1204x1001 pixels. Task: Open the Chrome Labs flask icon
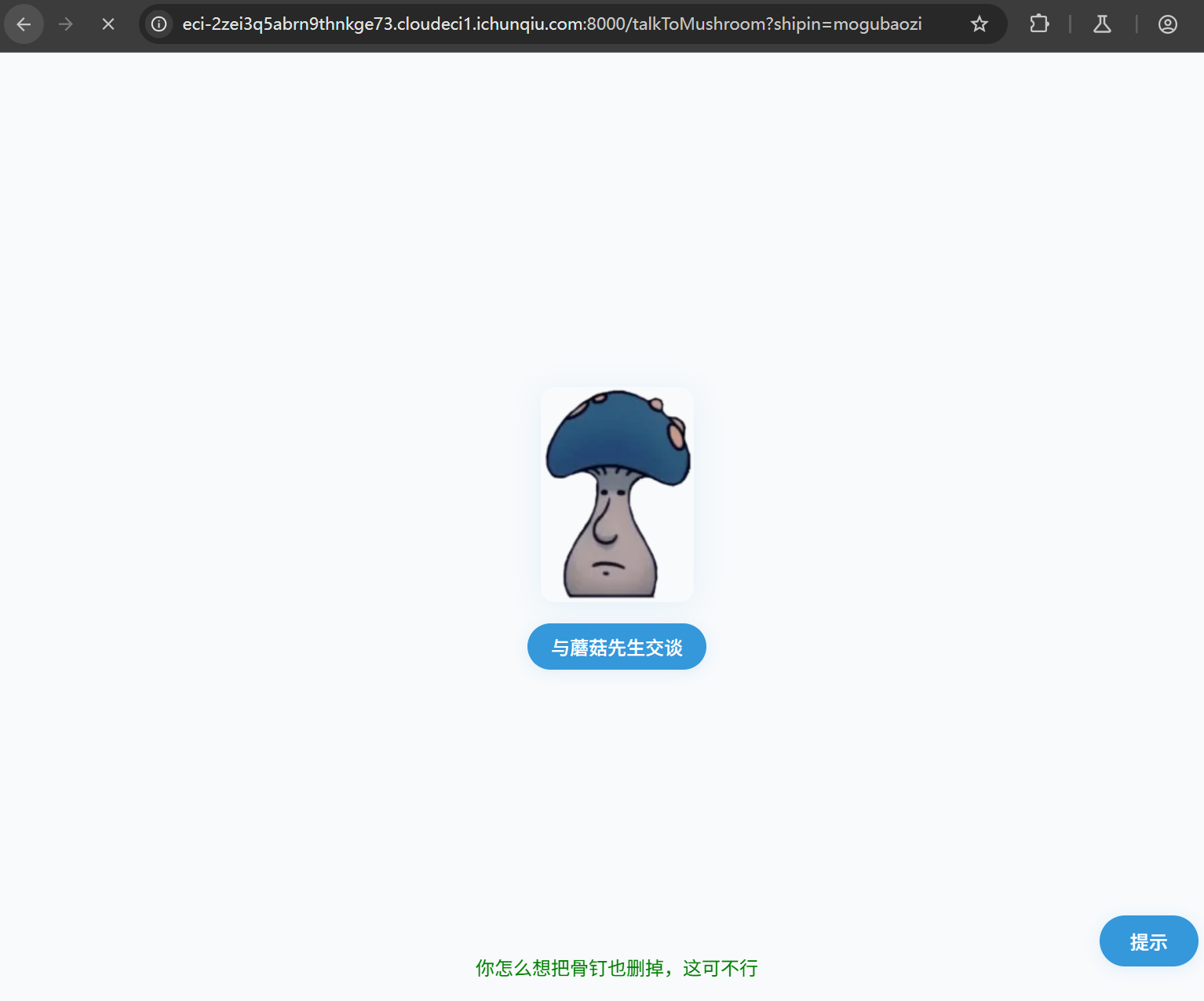(x=1102, y=24)
